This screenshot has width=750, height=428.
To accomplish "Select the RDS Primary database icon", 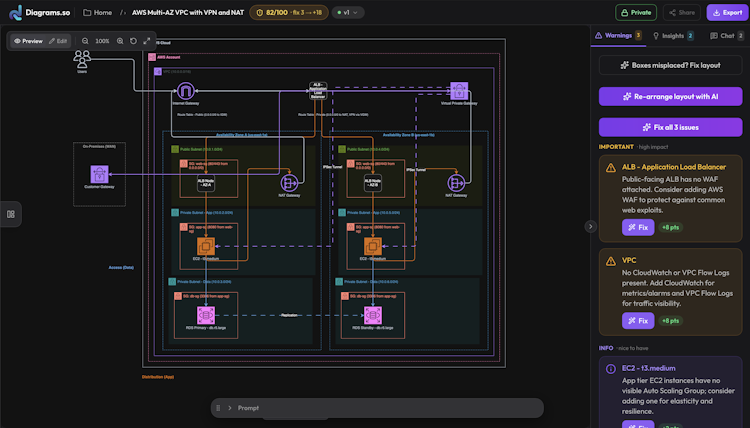I will (206, 315).
